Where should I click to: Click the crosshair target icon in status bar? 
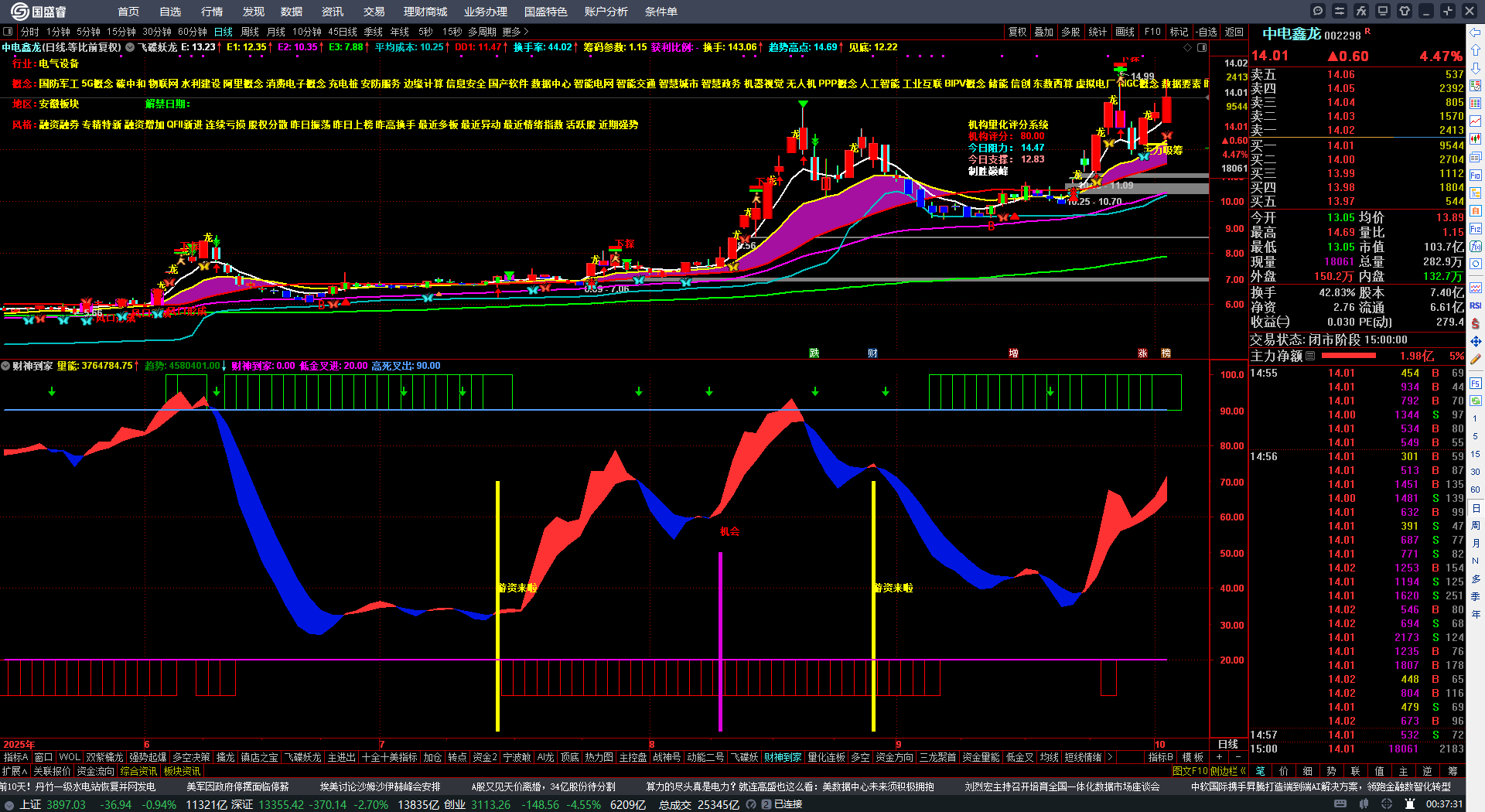tap(1388, 804)
